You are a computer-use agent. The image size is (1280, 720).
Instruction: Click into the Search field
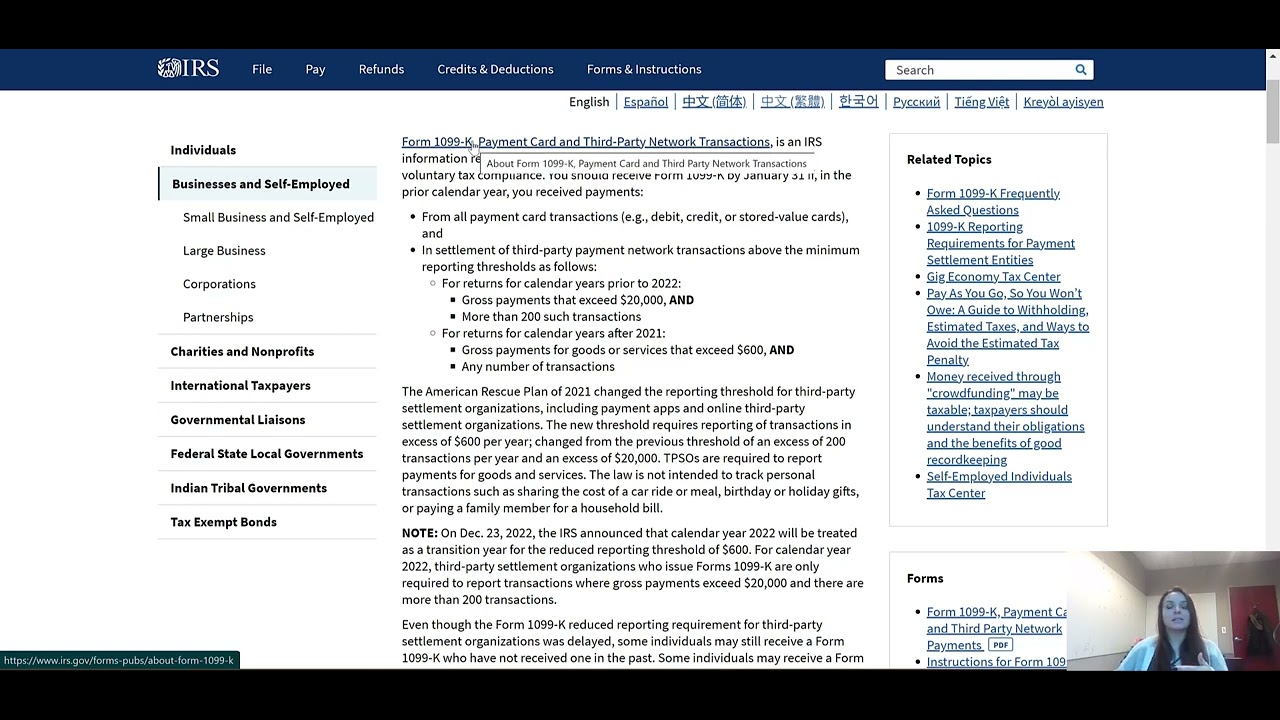(978, 70)
